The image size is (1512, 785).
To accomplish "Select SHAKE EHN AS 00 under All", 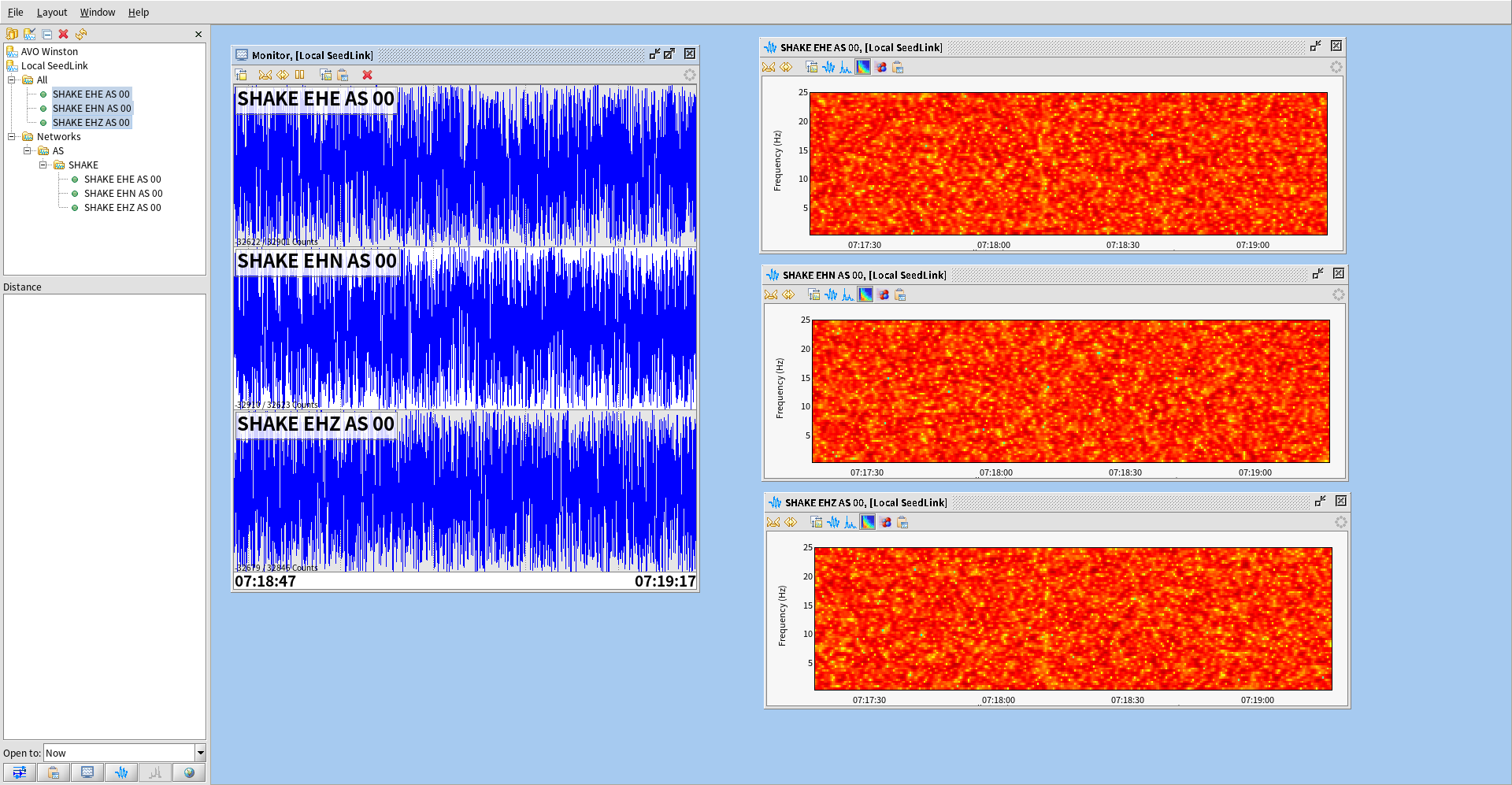I will point(92,108).
